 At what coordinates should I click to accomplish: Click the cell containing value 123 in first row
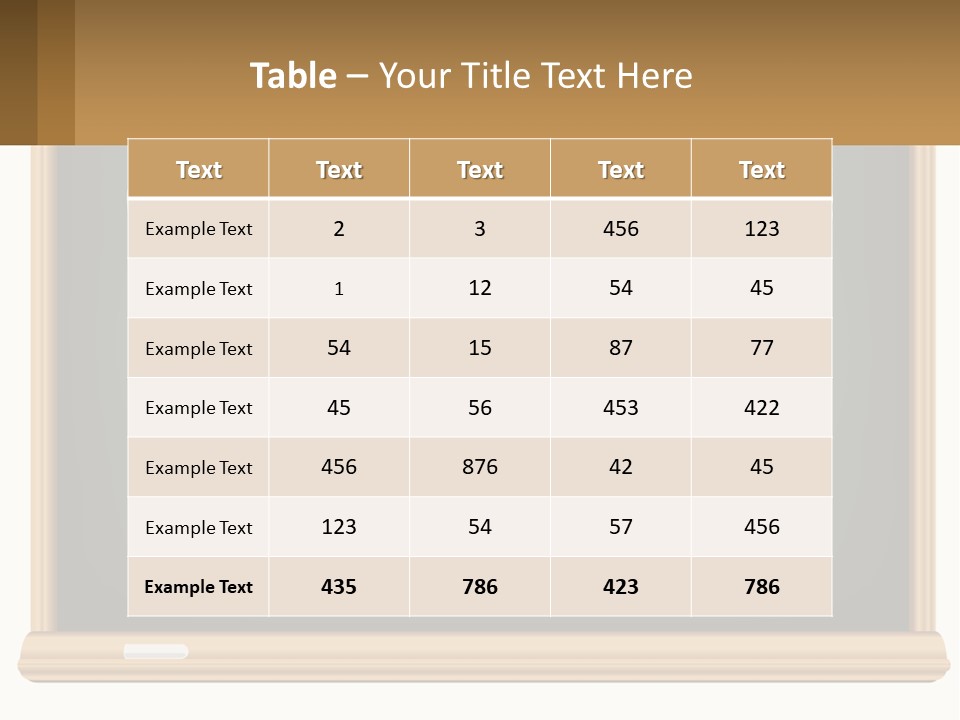761,229
